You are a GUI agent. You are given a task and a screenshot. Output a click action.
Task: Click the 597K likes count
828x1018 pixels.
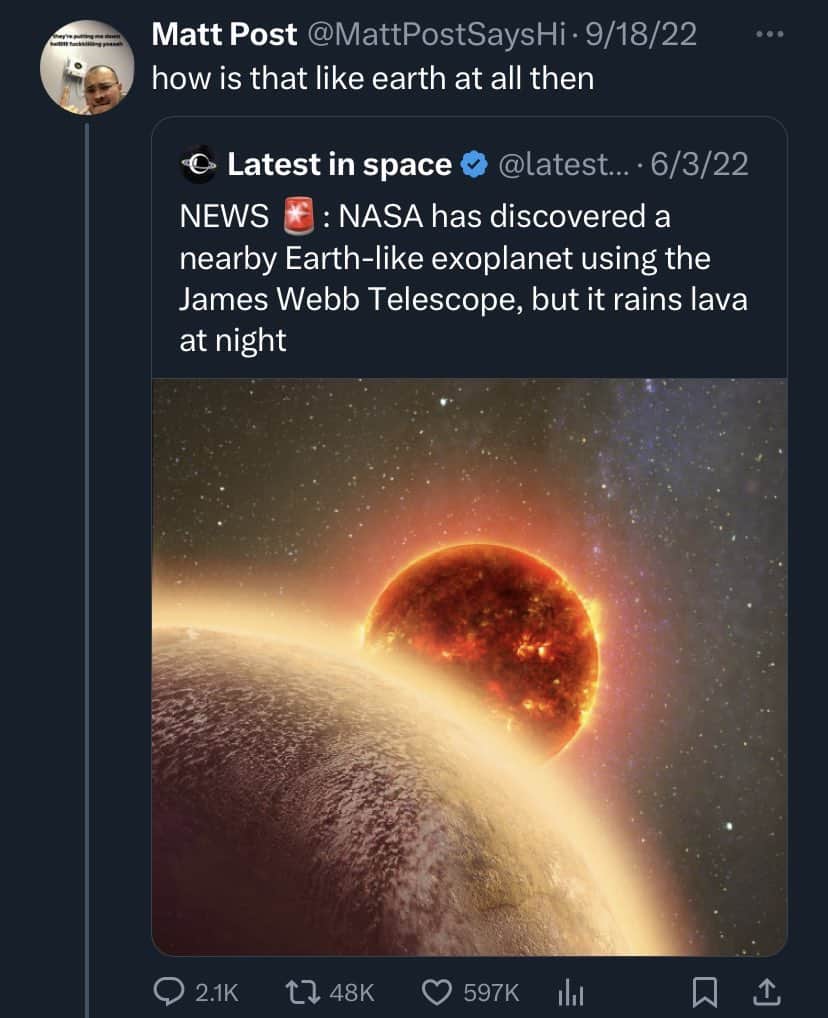click(492, 991)
